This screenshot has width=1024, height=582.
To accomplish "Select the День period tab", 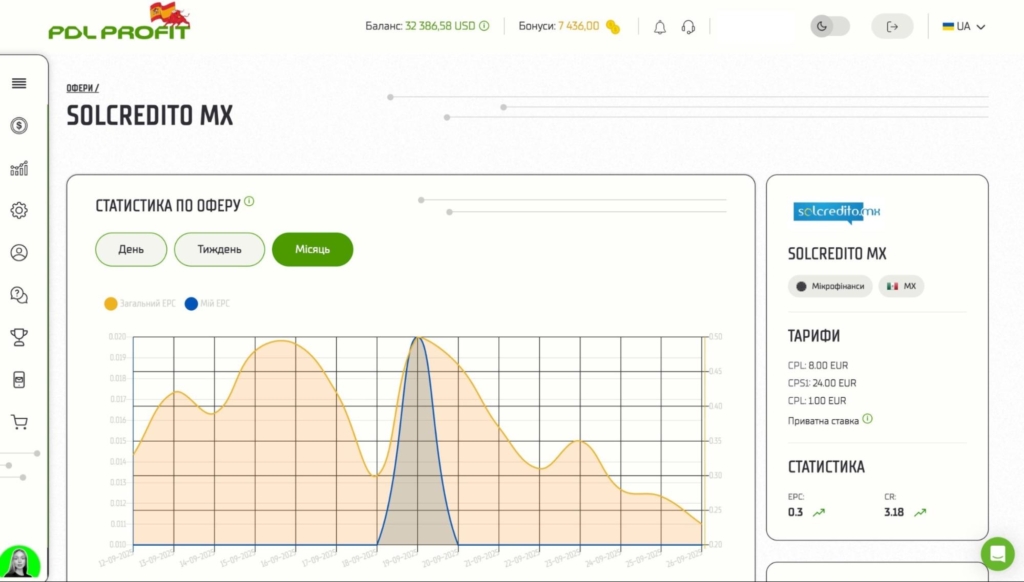I will click(131, 249).
